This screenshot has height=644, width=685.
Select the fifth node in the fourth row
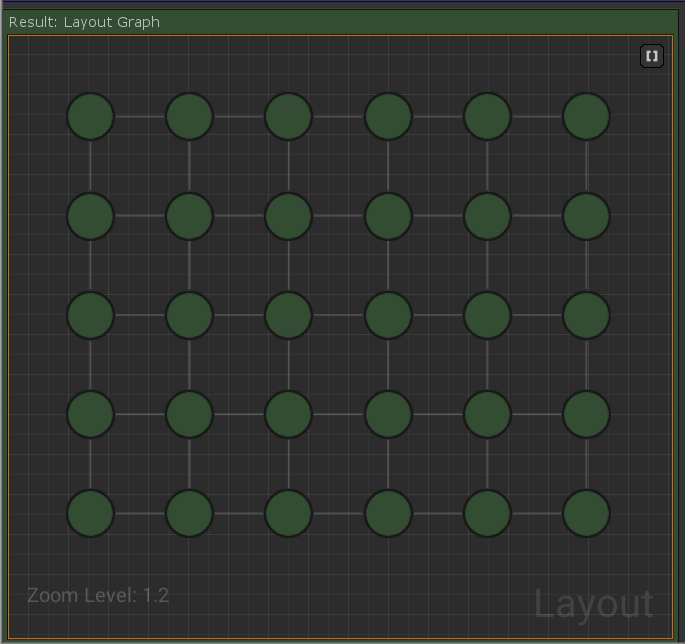click(x=487, y=414)
